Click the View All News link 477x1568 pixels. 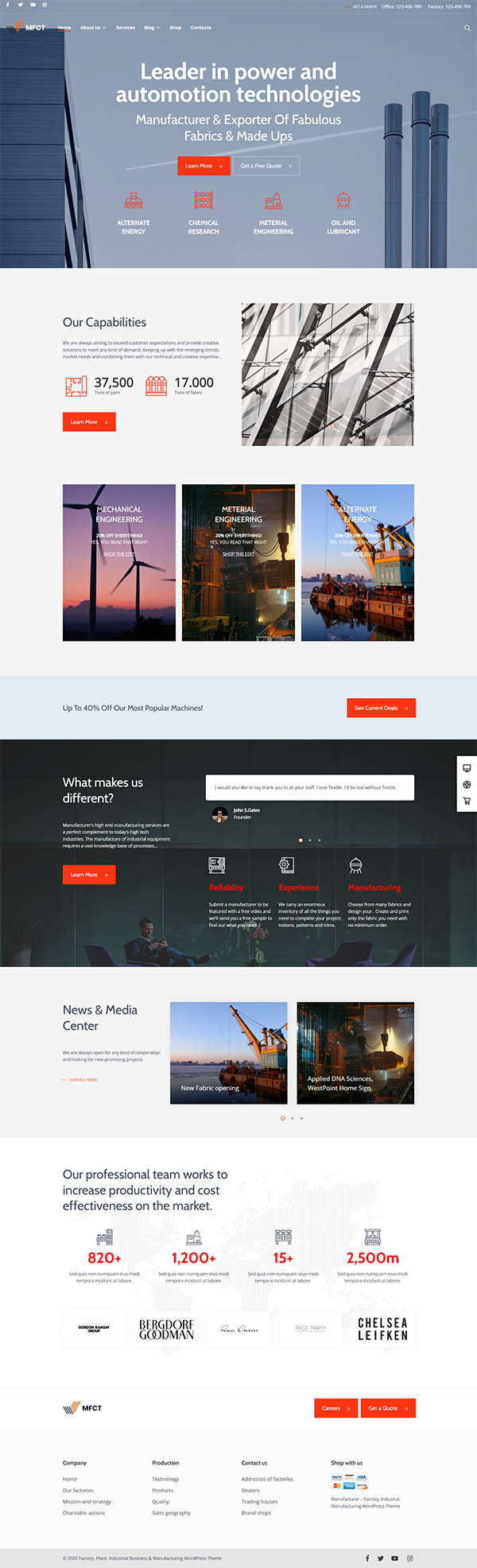[x=82, y=1080]
